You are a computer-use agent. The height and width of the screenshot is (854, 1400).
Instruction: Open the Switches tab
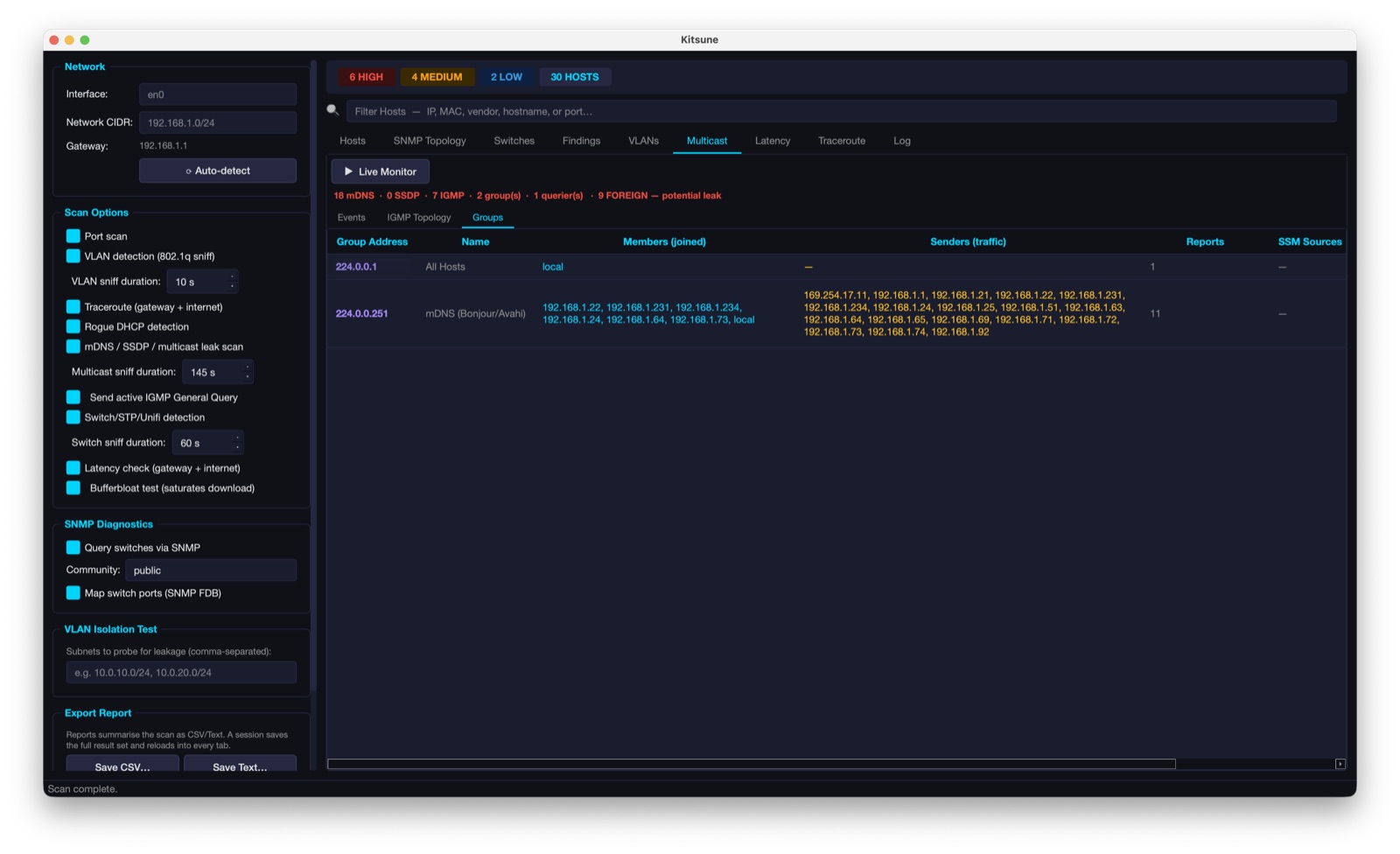(514, 141)
